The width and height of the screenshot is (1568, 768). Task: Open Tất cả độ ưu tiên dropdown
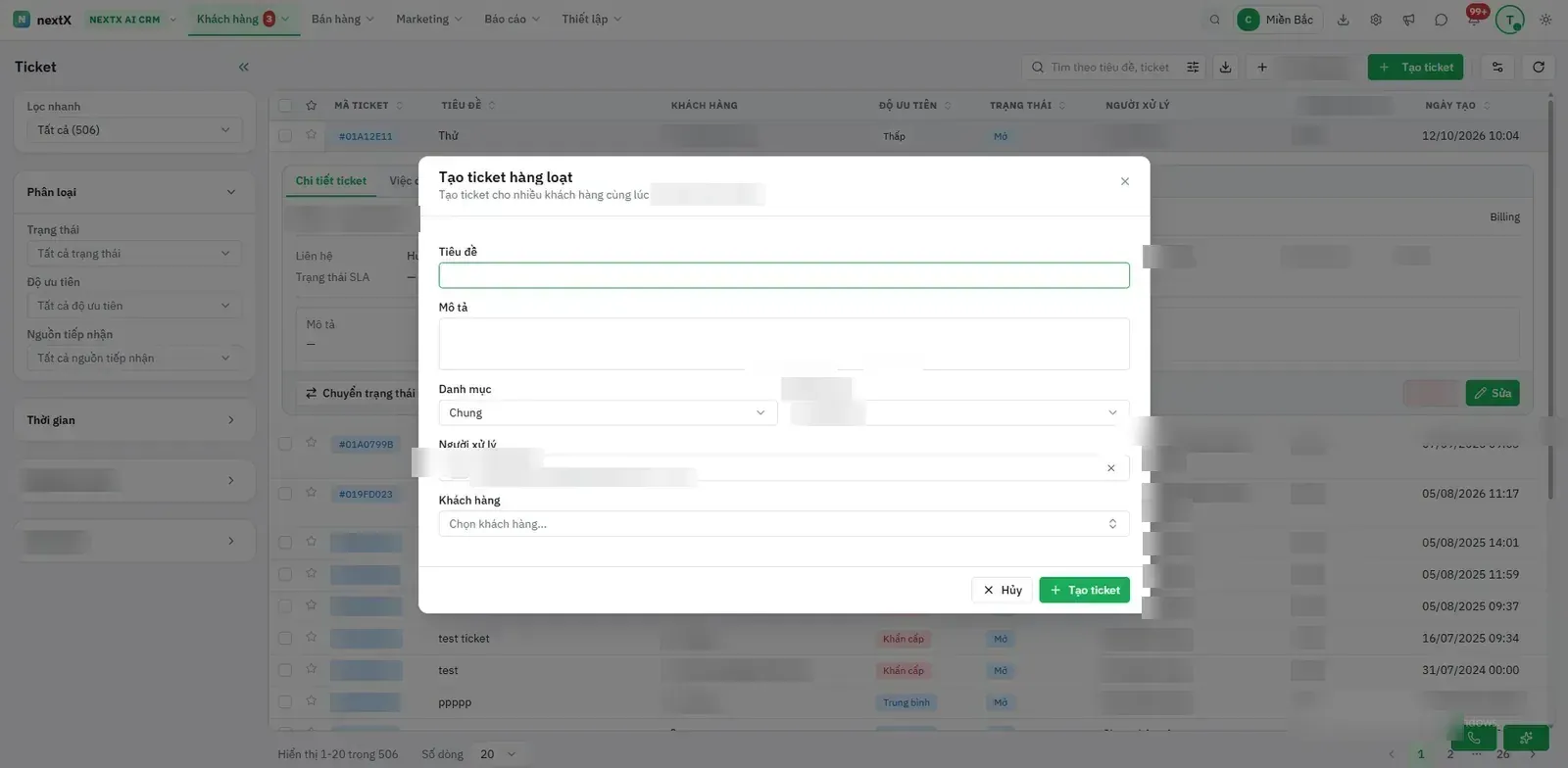(134, 306)
